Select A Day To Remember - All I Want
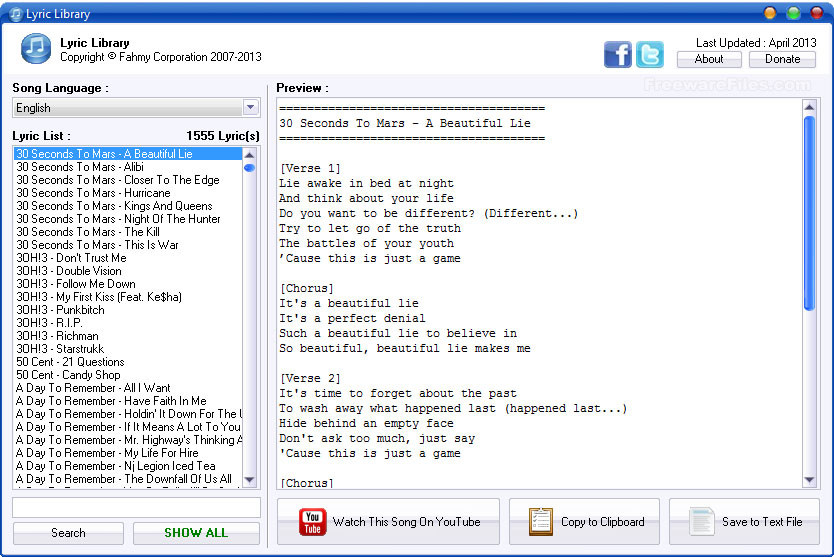The width and height of the screenshot is (834, 557). tap(128, 388)
